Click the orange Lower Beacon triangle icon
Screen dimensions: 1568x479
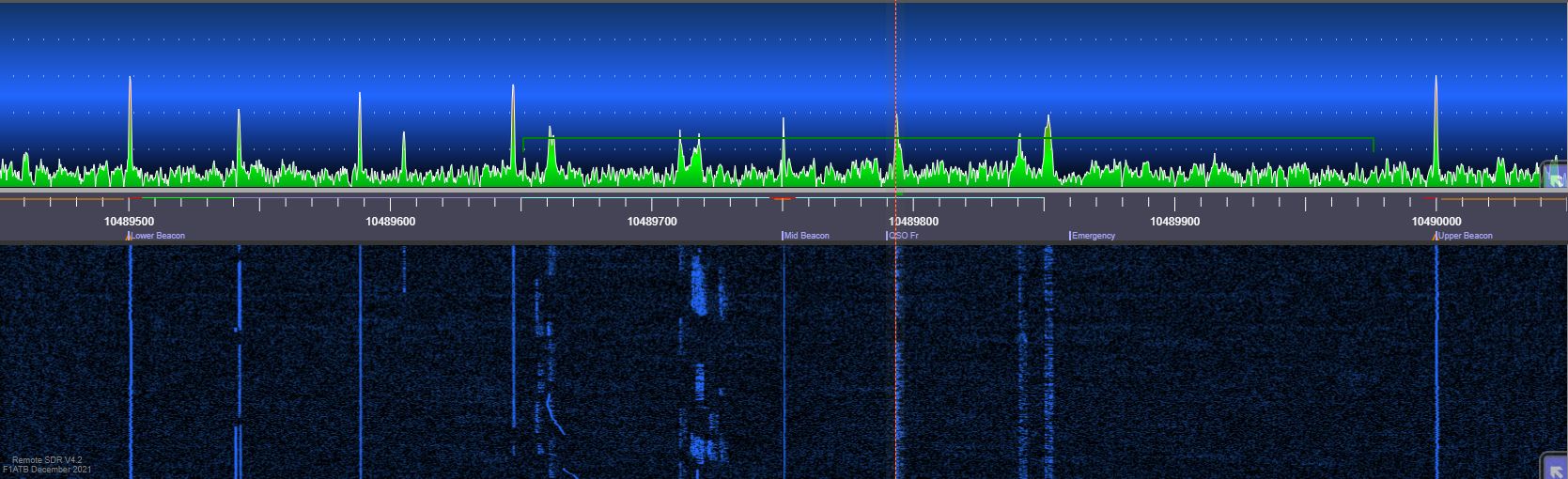[x=129, y=237]
